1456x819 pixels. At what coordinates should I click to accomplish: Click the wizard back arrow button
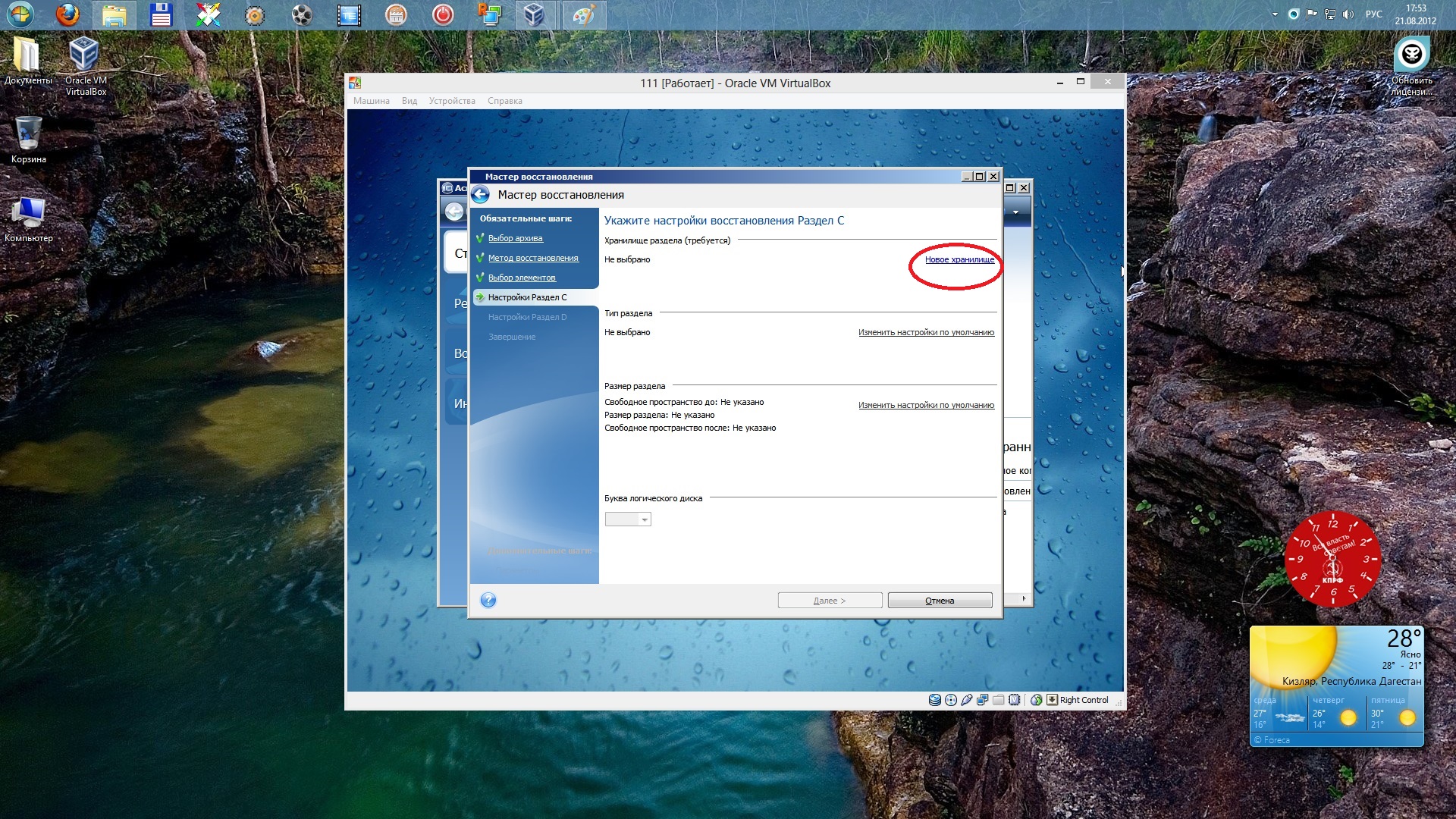tap(481, 195)
